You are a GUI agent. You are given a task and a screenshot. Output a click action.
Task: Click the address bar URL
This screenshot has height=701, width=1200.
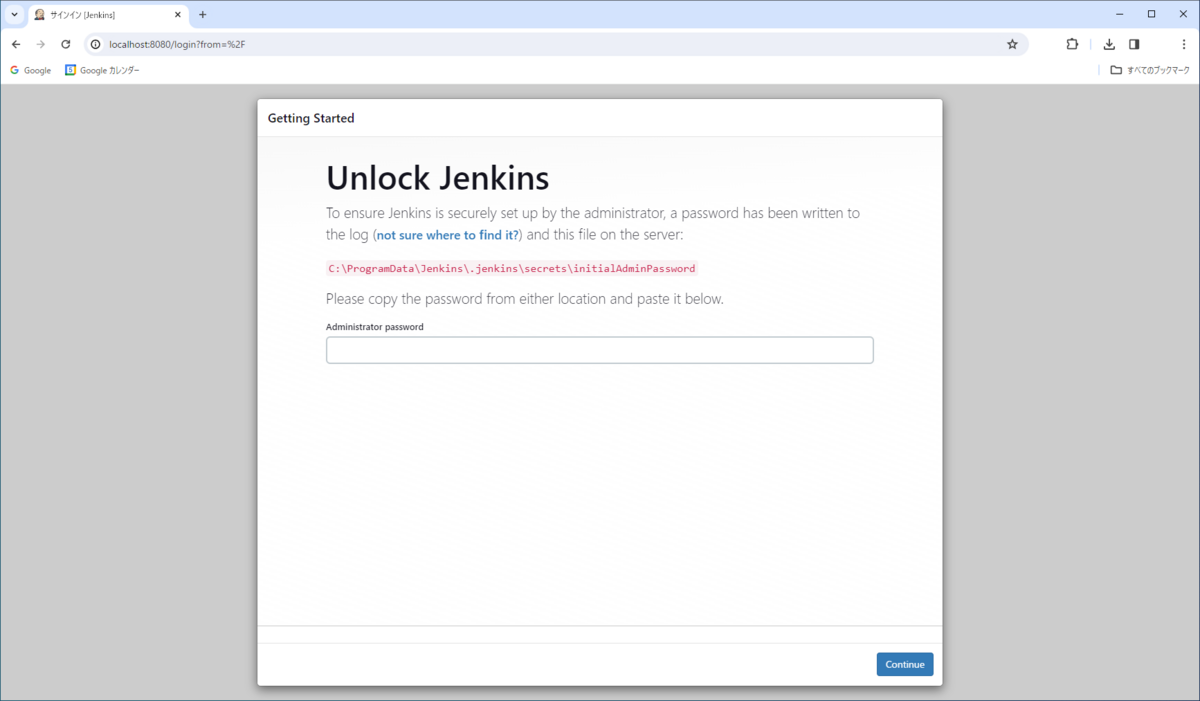click(x=177, y=44)
